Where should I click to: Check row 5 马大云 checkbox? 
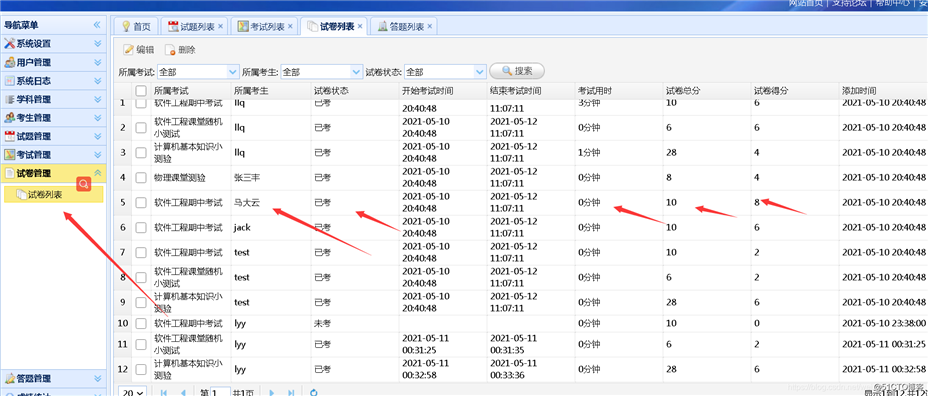point(141,202)
